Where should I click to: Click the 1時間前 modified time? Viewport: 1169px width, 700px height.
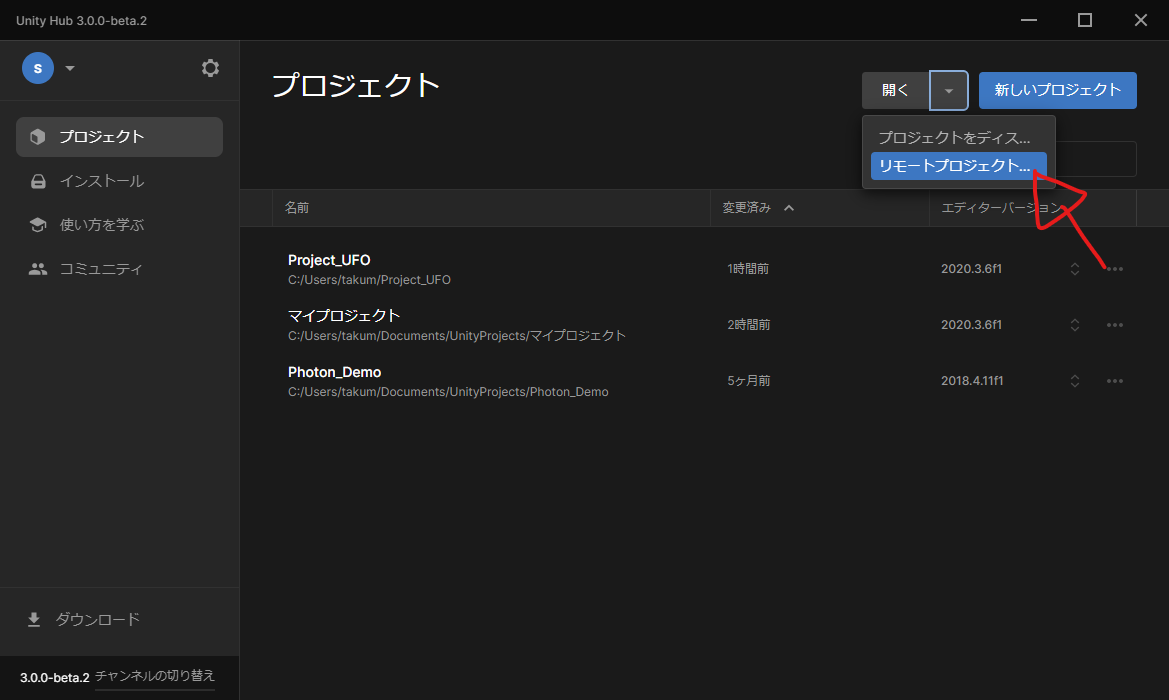748,269
